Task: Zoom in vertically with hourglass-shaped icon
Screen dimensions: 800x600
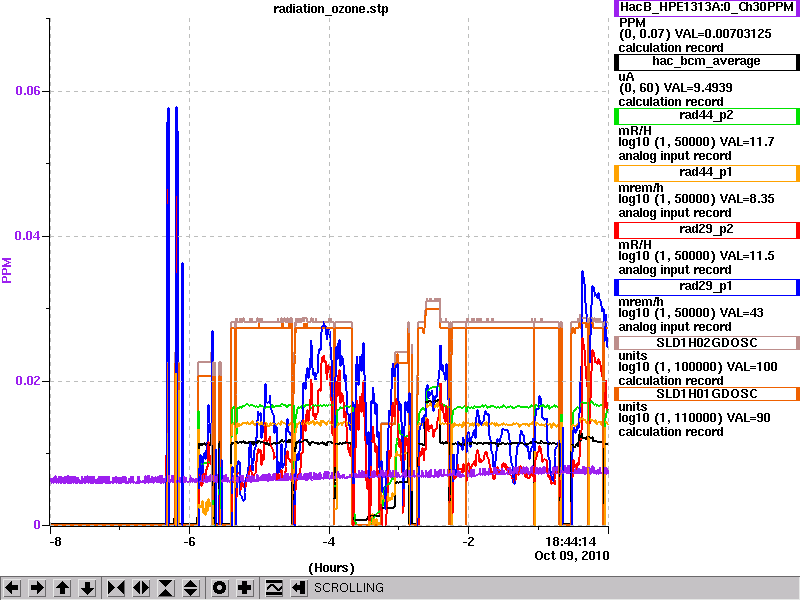Action: click(166, 588)
